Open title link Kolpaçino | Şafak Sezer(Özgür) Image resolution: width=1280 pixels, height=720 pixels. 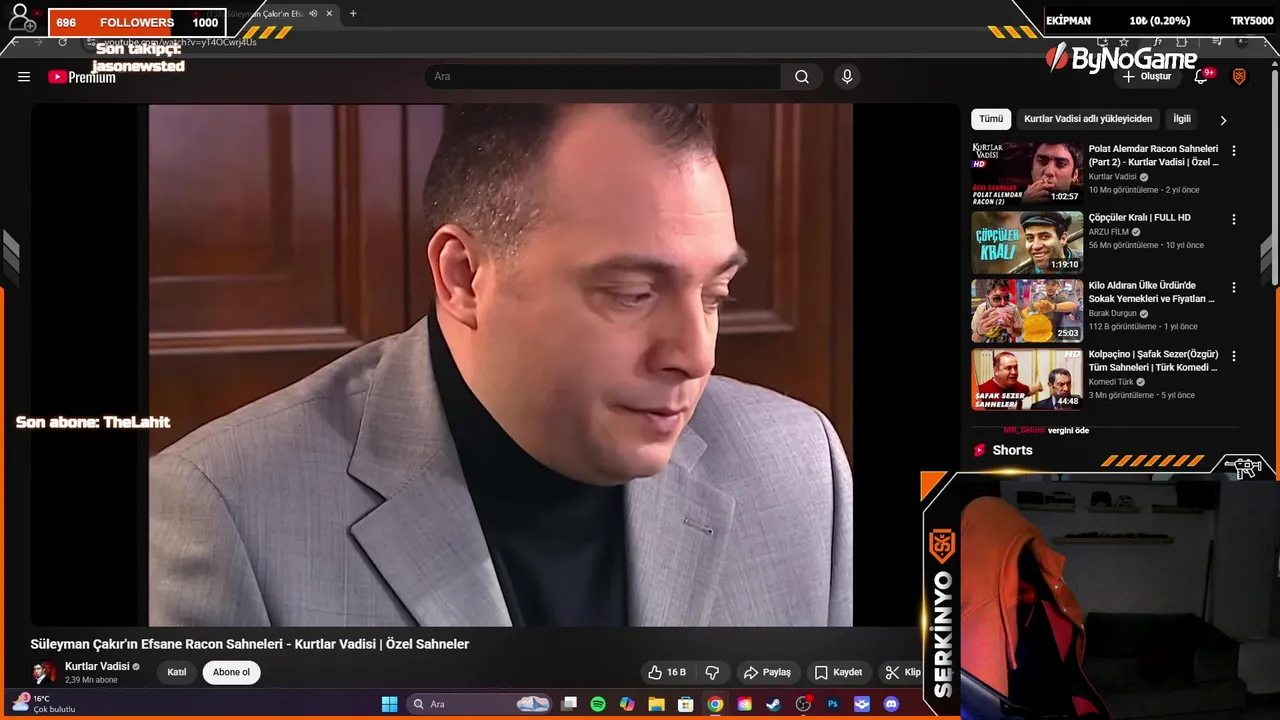(x=1153, y=361)
